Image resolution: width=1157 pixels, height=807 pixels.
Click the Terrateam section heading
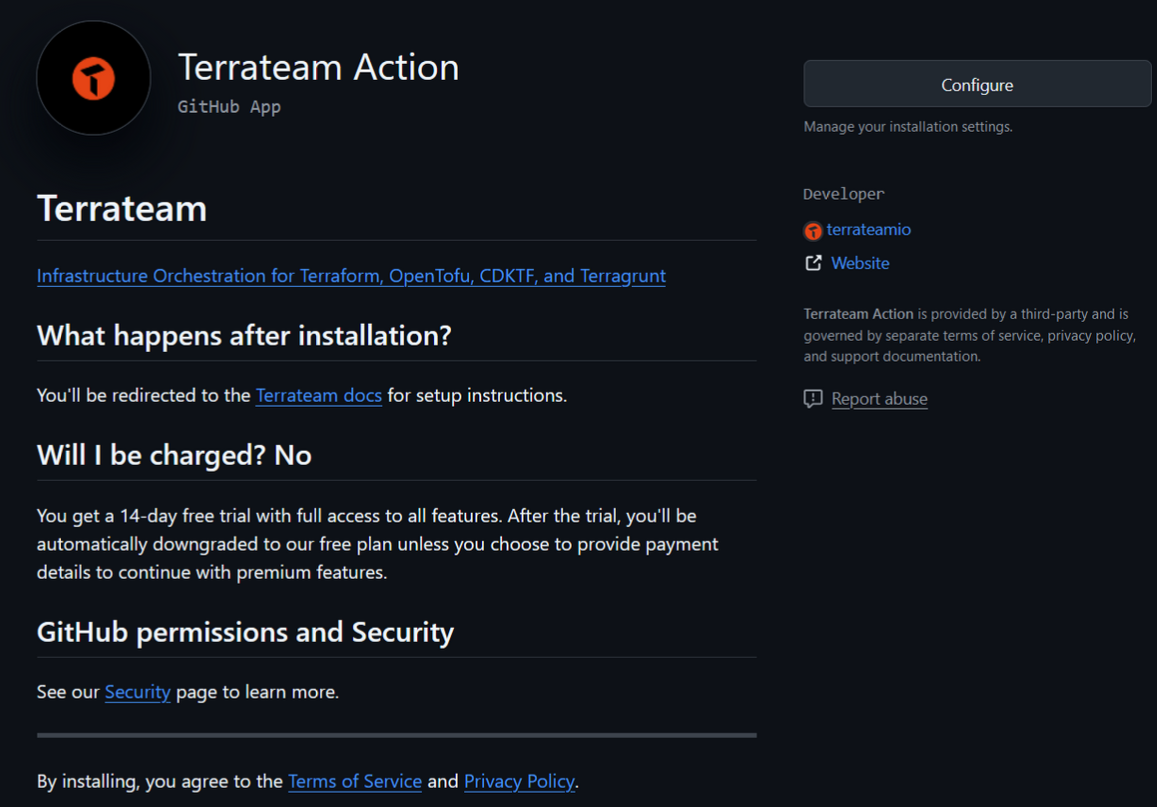click(122, 209)
